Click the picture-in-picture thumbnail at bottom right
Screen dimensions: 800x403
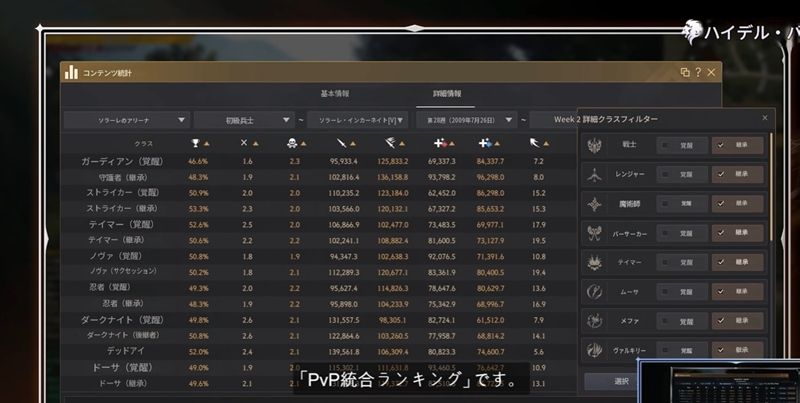coord(720,382)
